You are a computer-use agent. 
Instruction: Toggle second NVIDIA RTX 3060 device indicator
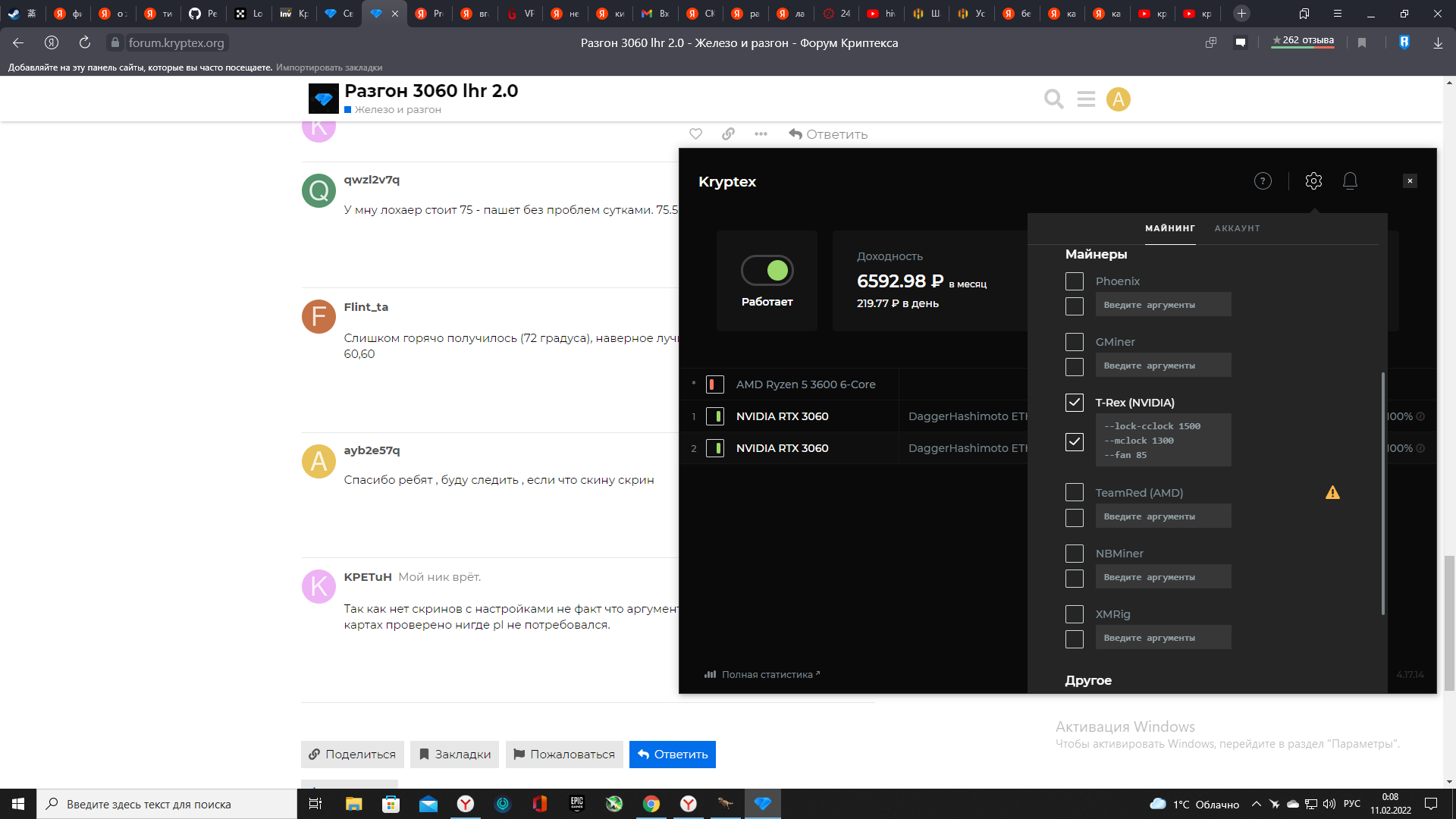click(x=715, y=448)
